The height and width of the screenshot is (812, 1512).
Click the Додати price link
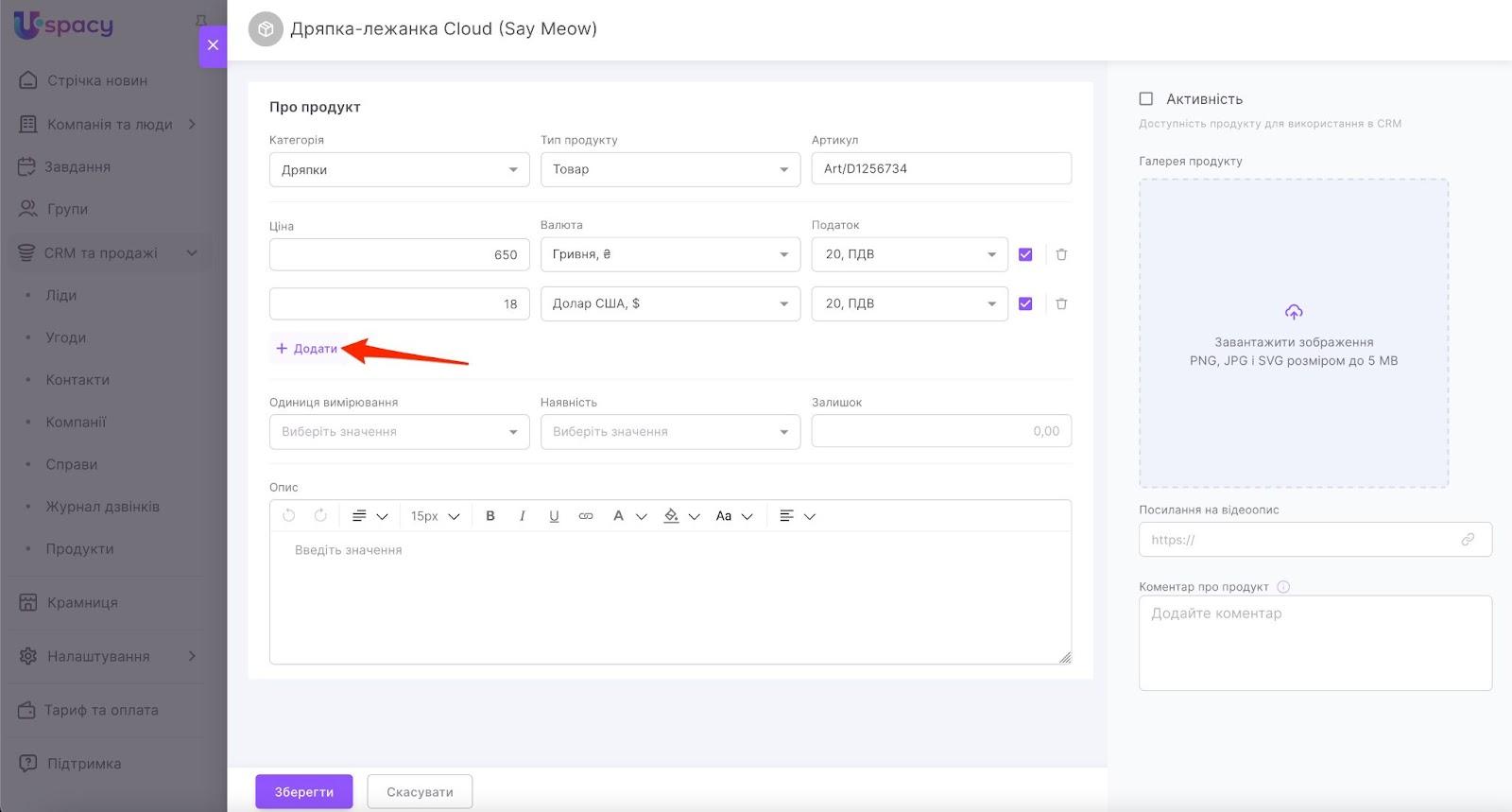click(307, 349)
